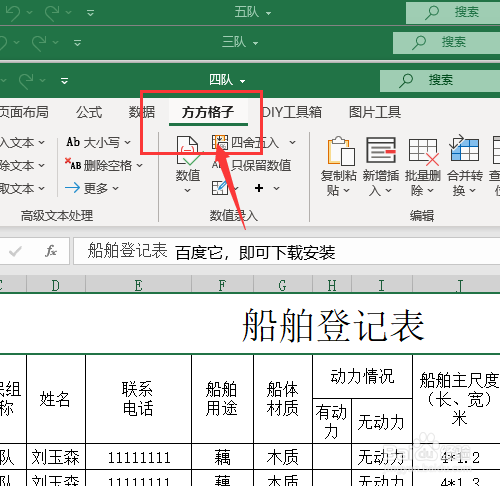The width and height of the screenshot is (500, 486).
Task: Click the search box in 五队 window
Action: pyautogui.click(x=453, y=13)
